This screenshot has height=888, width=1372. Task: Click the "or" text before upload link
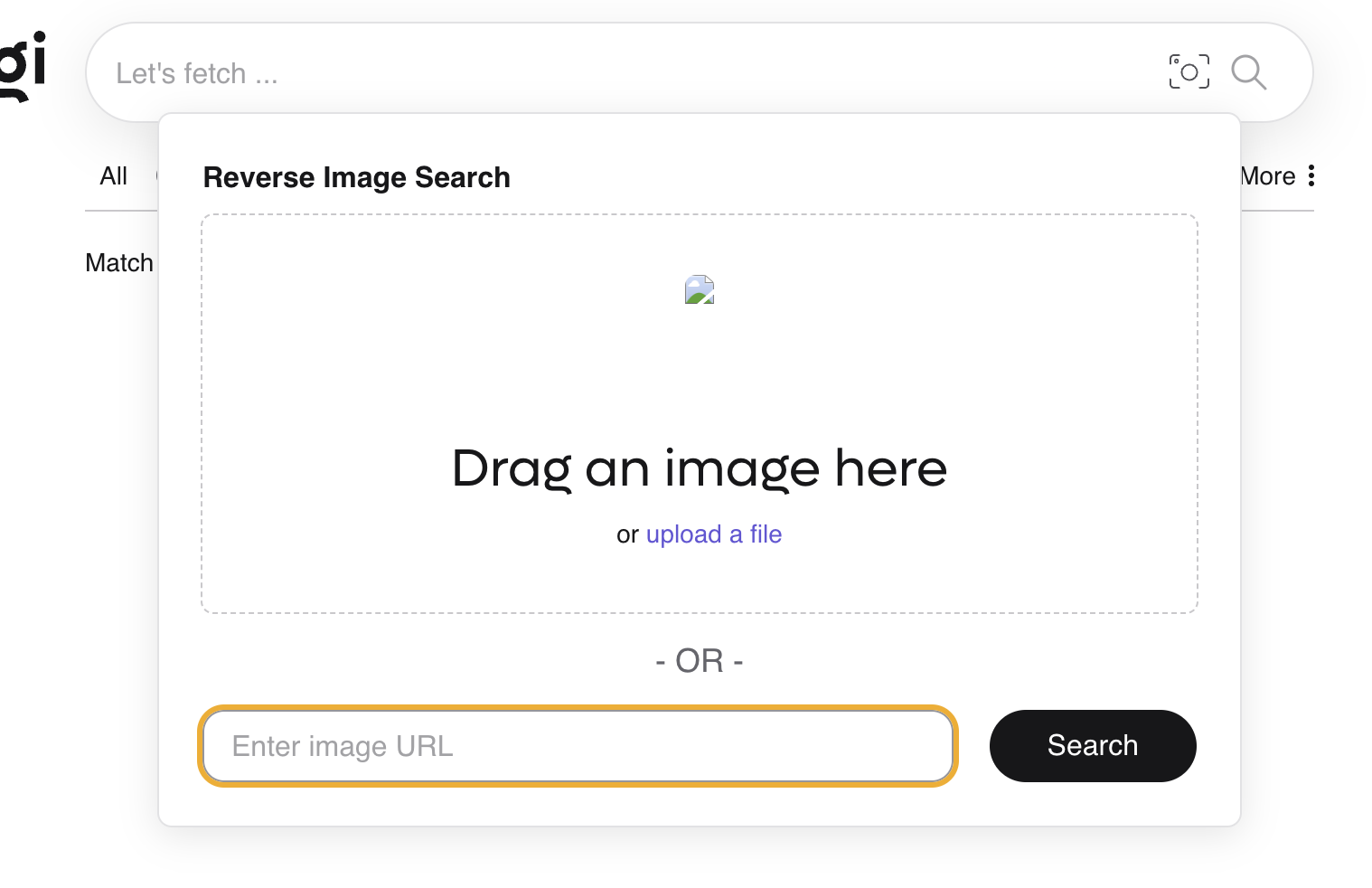[x=627, y=534]
